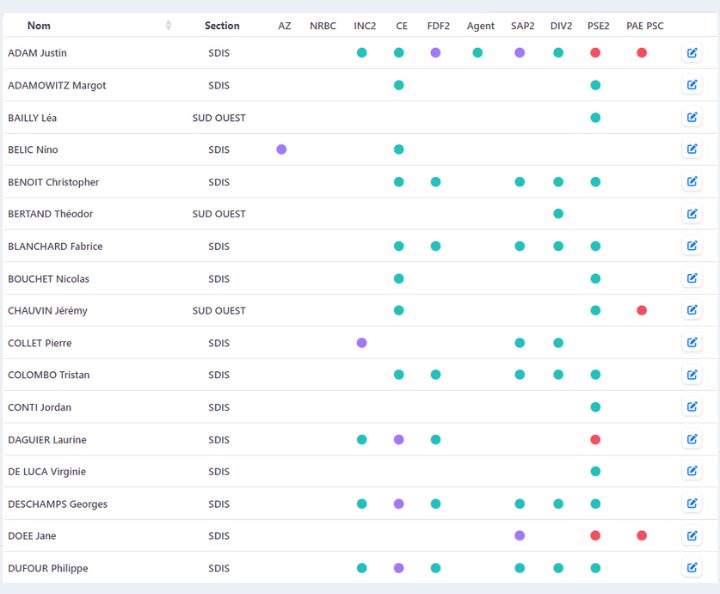Click SUD OUEST section for CHAUVIN Jérémy

tap(219, 311)
